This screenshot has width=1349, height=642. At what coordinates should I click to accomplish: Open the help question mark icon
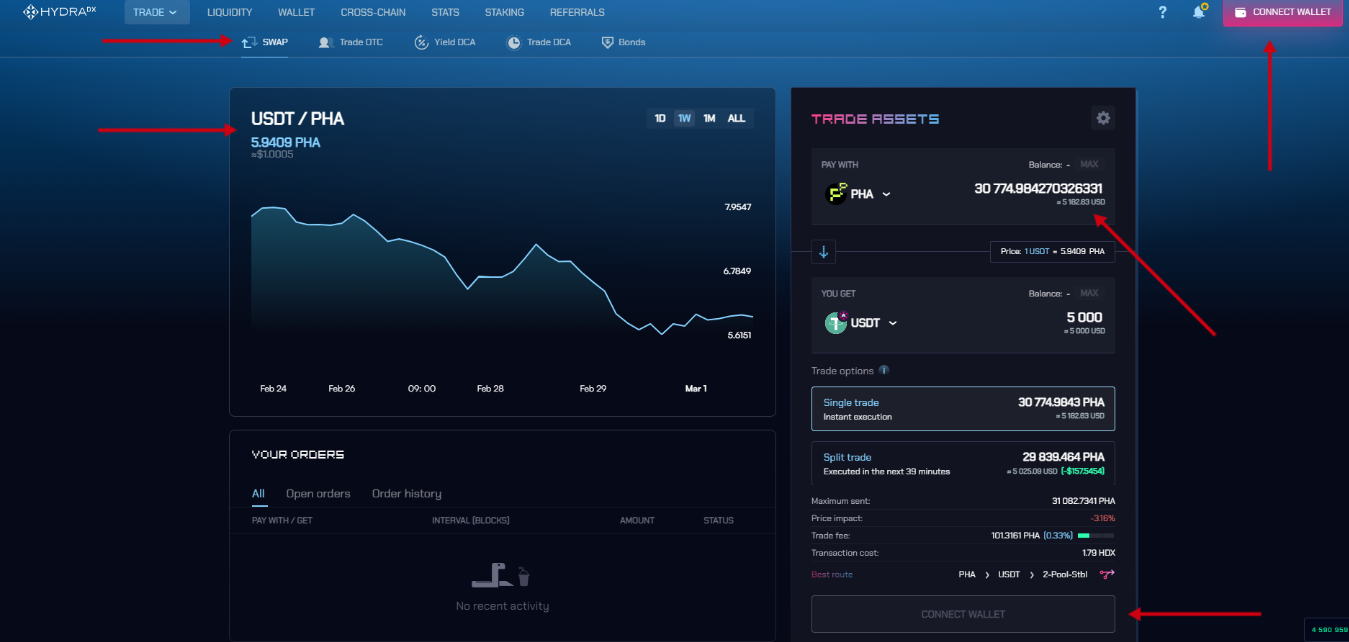[x=1162, y=12]
